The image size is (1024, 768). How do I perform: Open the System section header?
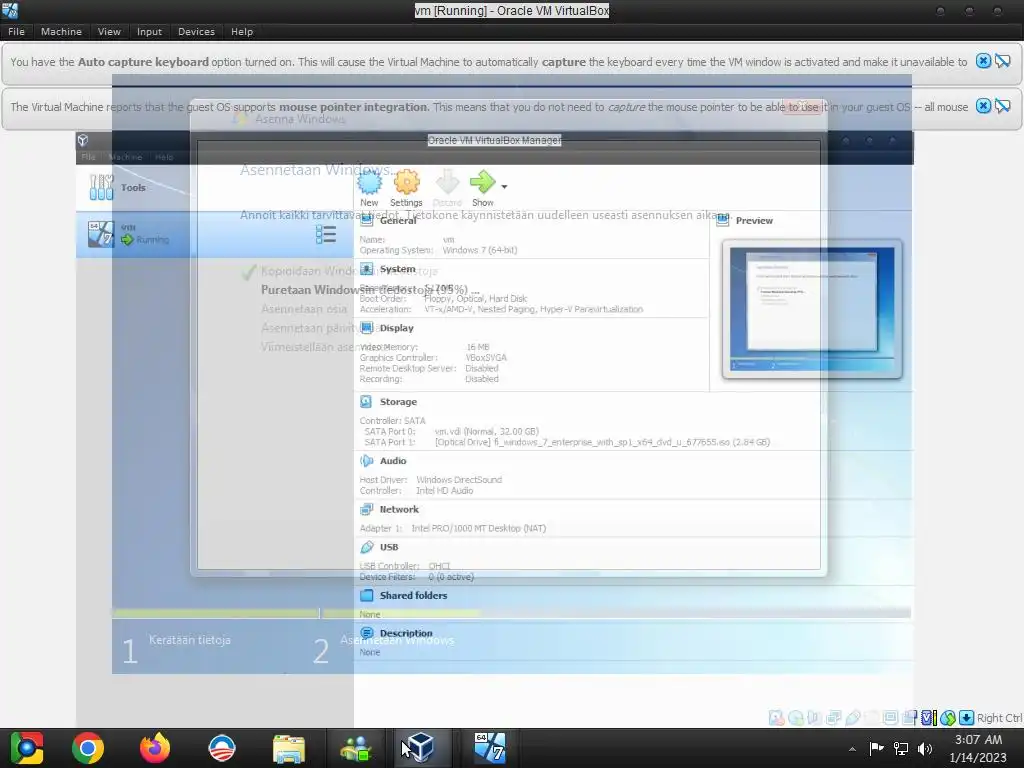pos(397,269)
